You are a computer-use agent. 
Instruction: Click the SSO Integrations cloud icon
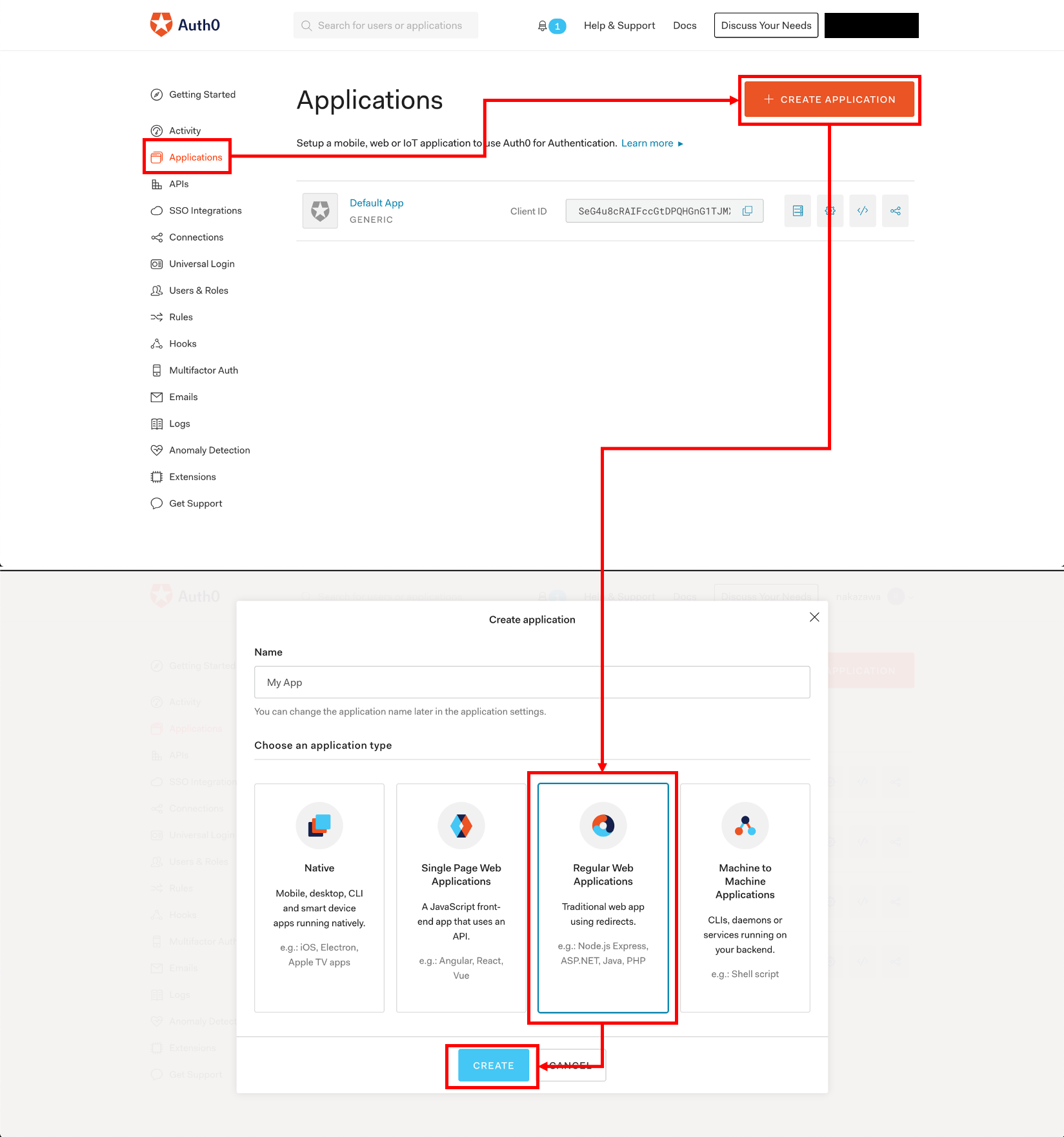point(156,210)
